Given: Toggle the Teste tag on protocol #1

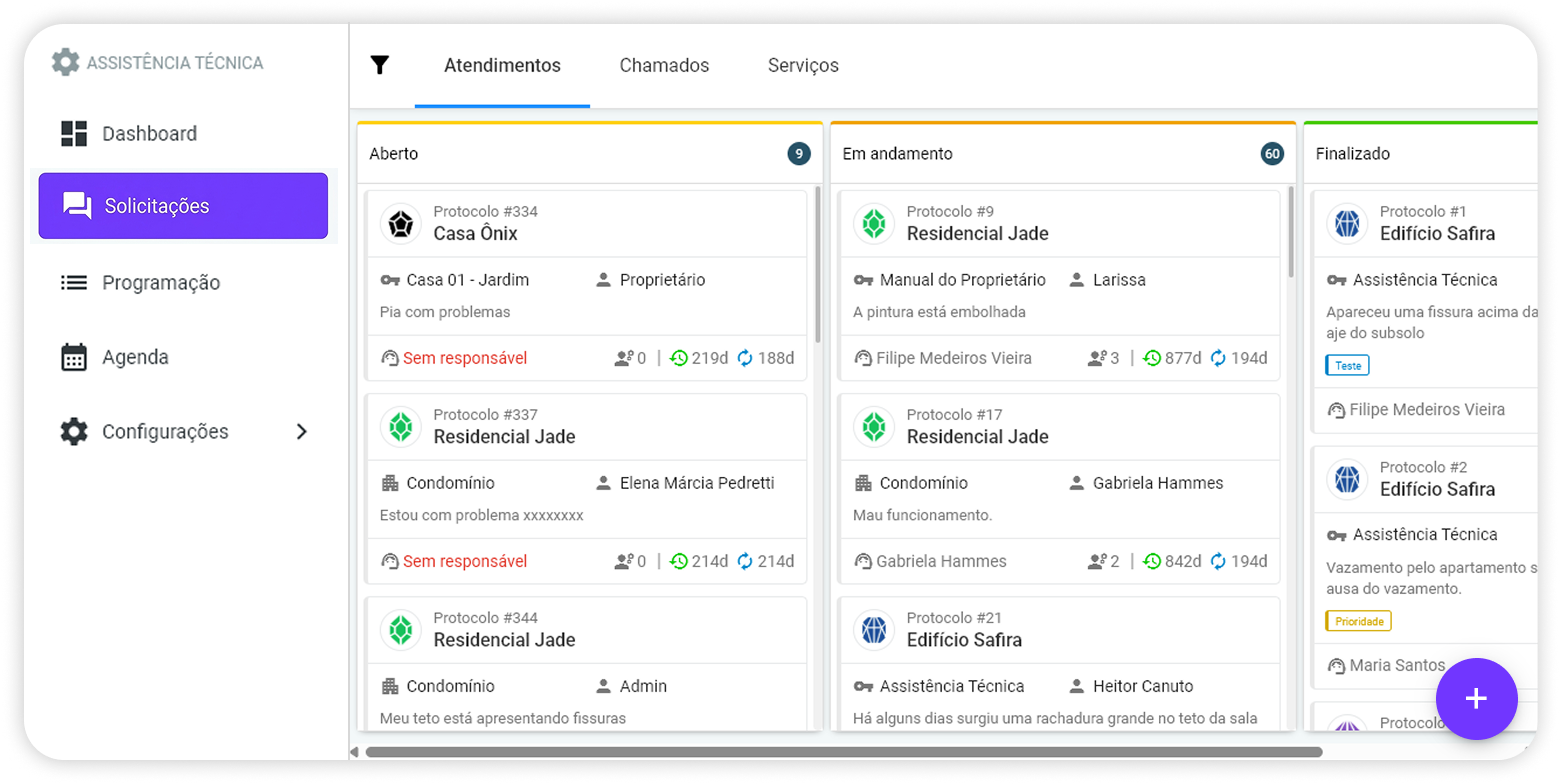Looking at the screenshot, I should pos(1346,365).
